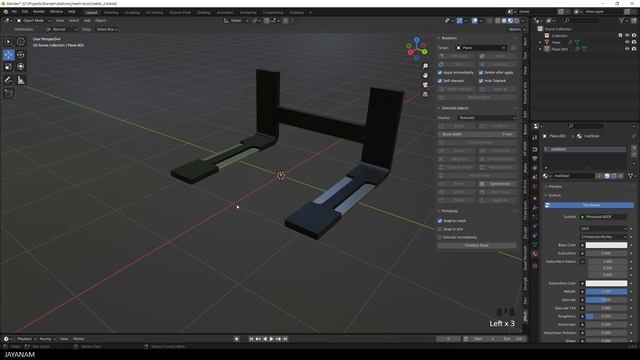This screenshot has width=640, height=360.
Task: Click the pan hand viewport icon
Action: (425, 76)
